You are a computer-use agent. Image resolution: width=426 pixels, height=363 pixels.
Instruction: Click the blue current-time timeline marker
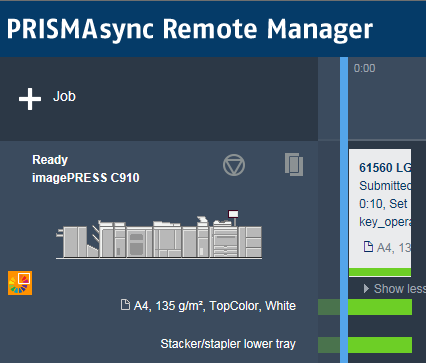click(x=344, y=210)
